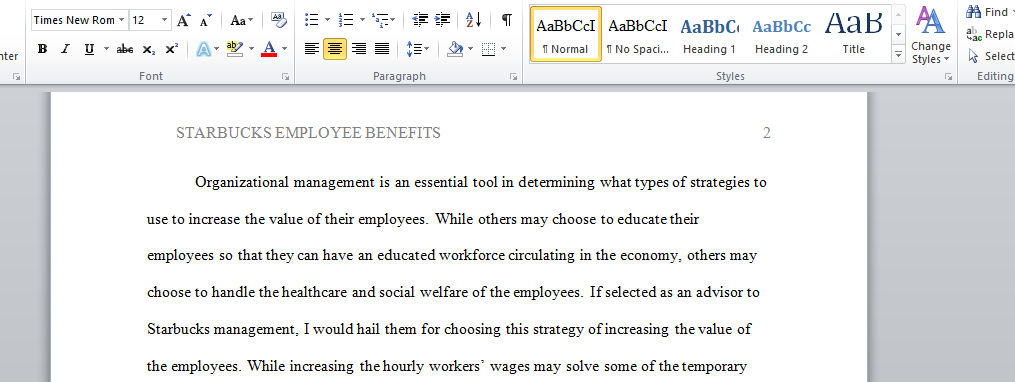Screen dimensions: 1015x382
Task: Toggle bold formatting
Action: coord(43,49)
